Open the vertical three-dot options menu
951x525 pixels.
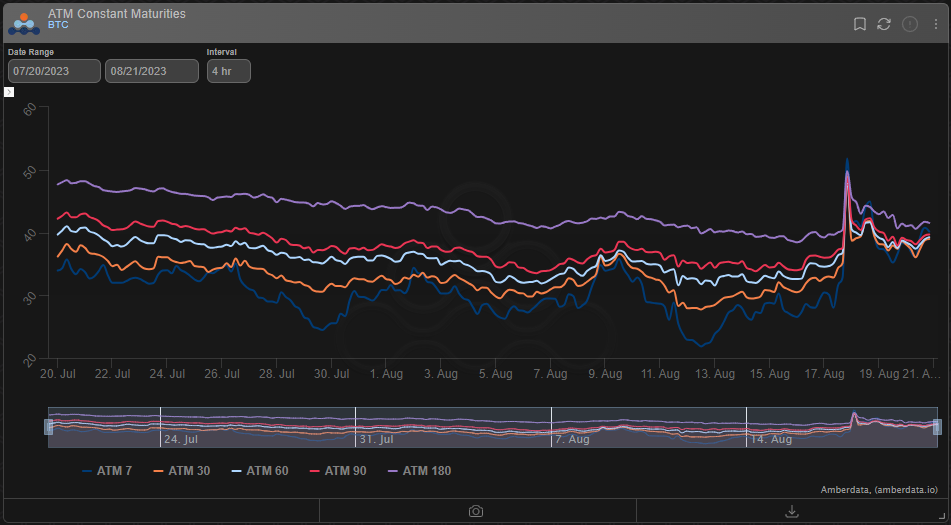[x=936, y=24]
